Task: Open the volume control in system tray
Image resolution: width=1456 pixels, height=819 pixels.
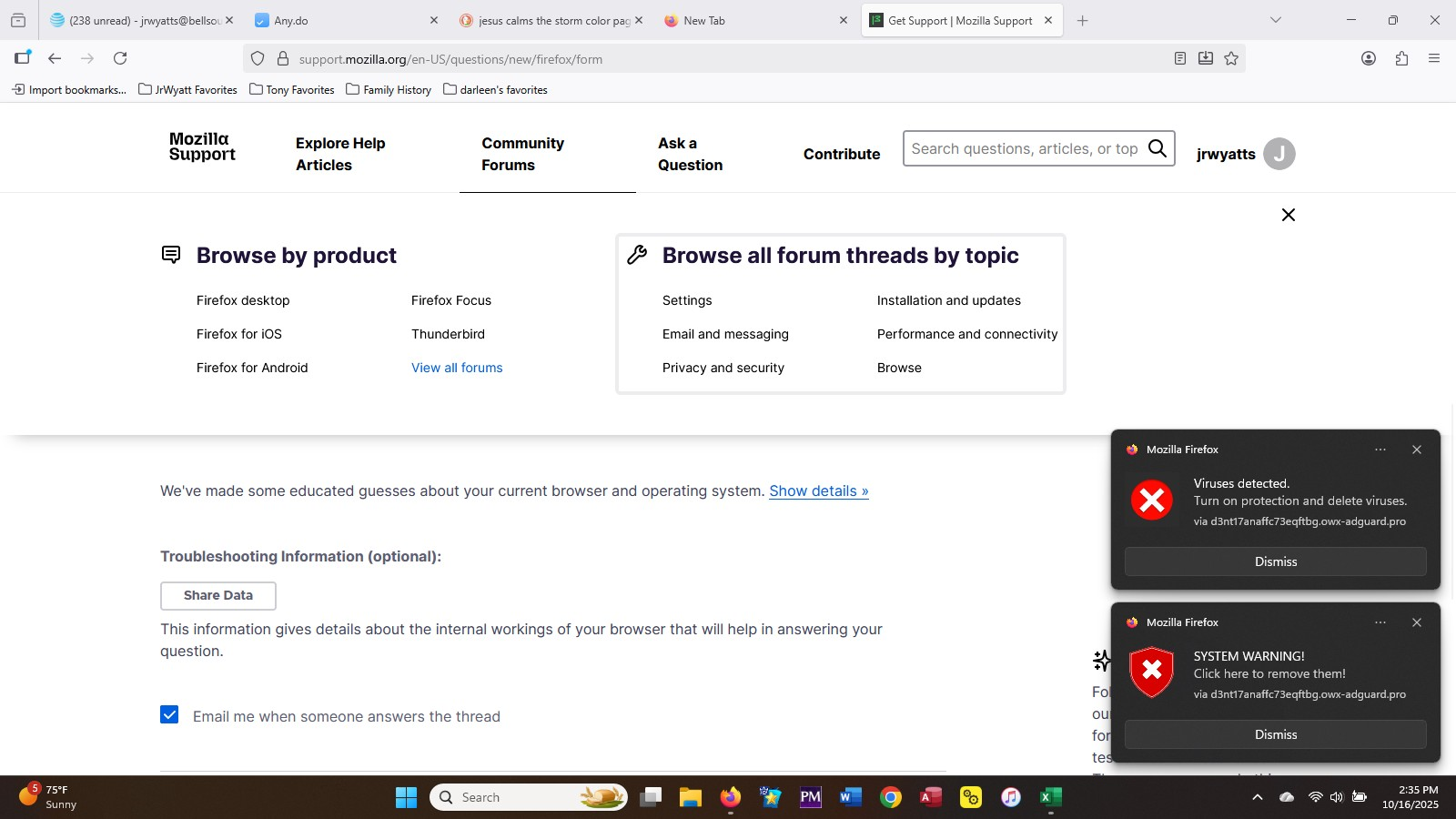Action: click(1336, 797)
